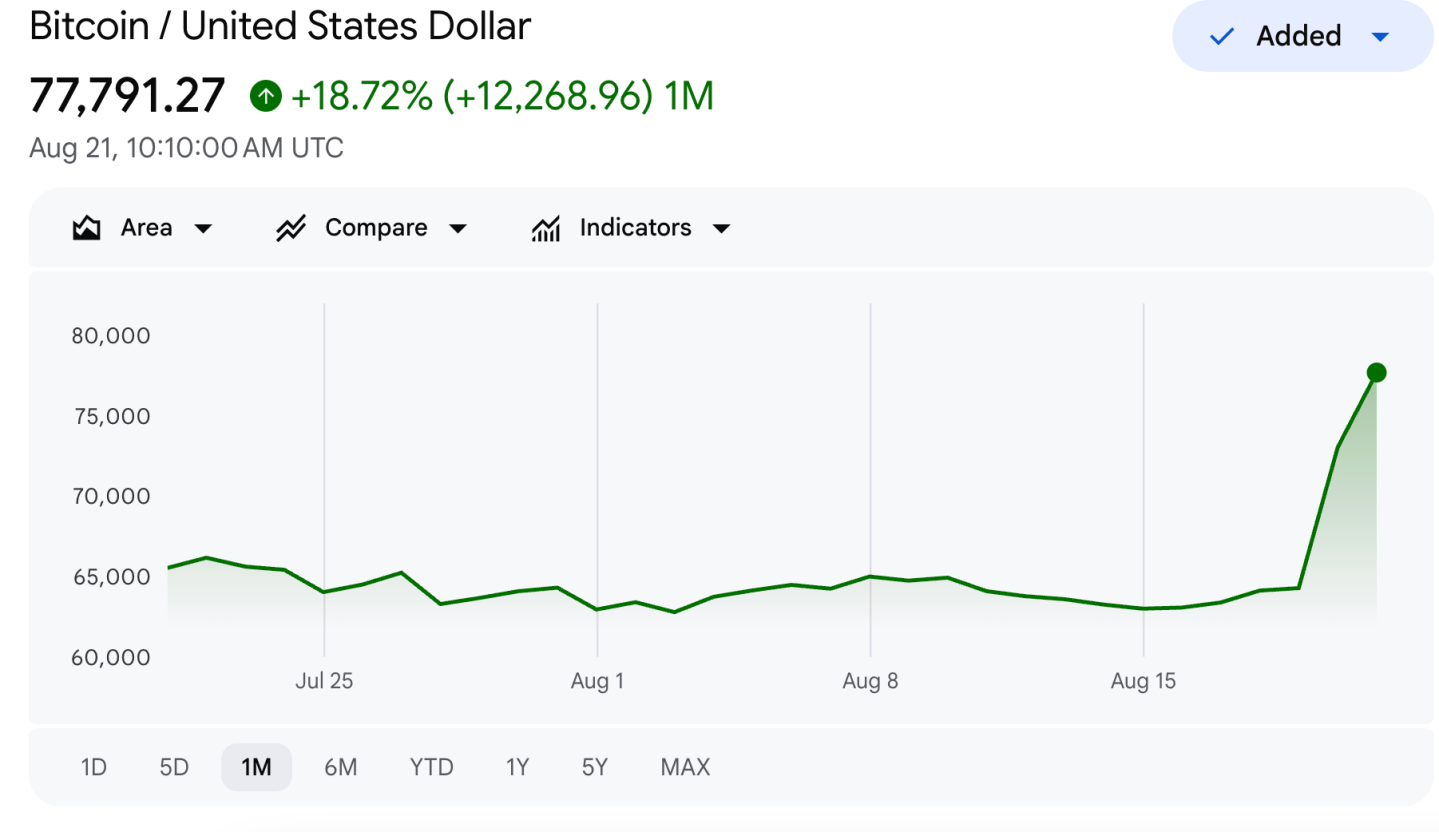
Task: Choose the 1Y time range
Action: 517,768
